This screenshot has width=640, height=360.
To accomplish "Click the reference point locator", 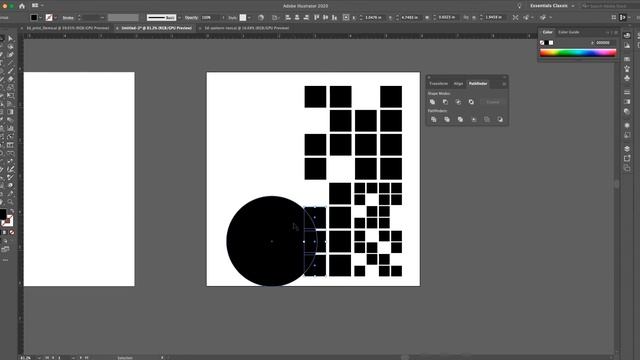I will [346, 18].
